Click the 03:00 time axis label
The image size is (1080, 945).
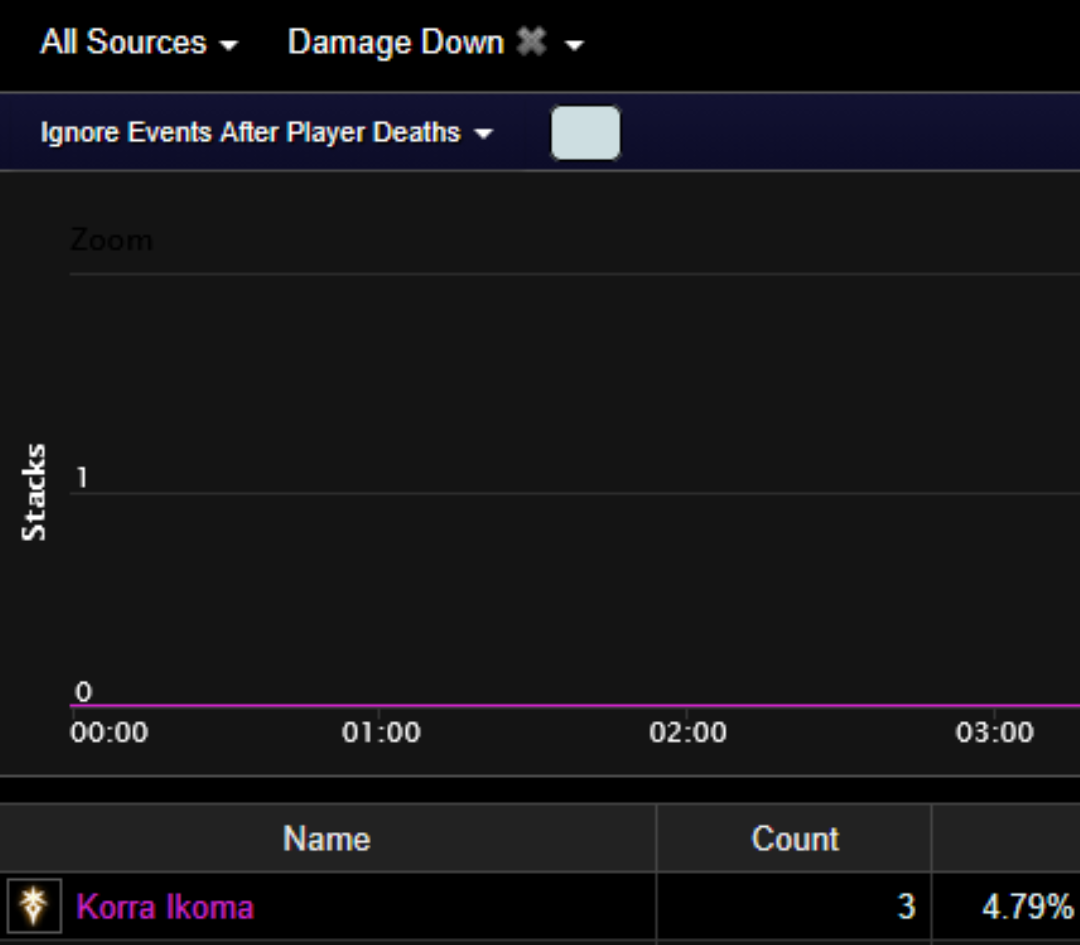pyautogui.click(x=994, y=732)
